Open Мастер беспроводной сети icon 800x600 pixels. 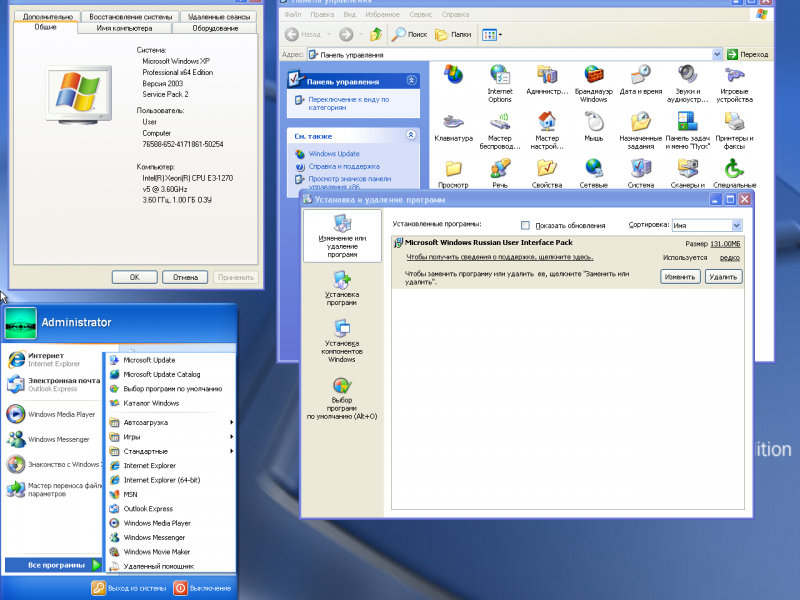point(499,131)
